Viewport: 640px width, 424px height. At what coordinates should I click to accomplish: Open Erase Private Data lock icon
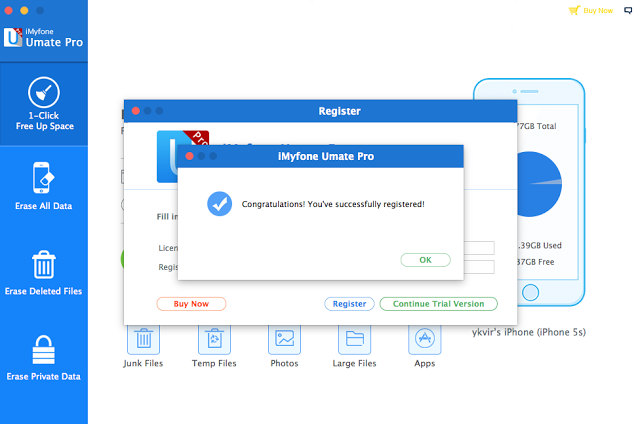pos(44,350)
